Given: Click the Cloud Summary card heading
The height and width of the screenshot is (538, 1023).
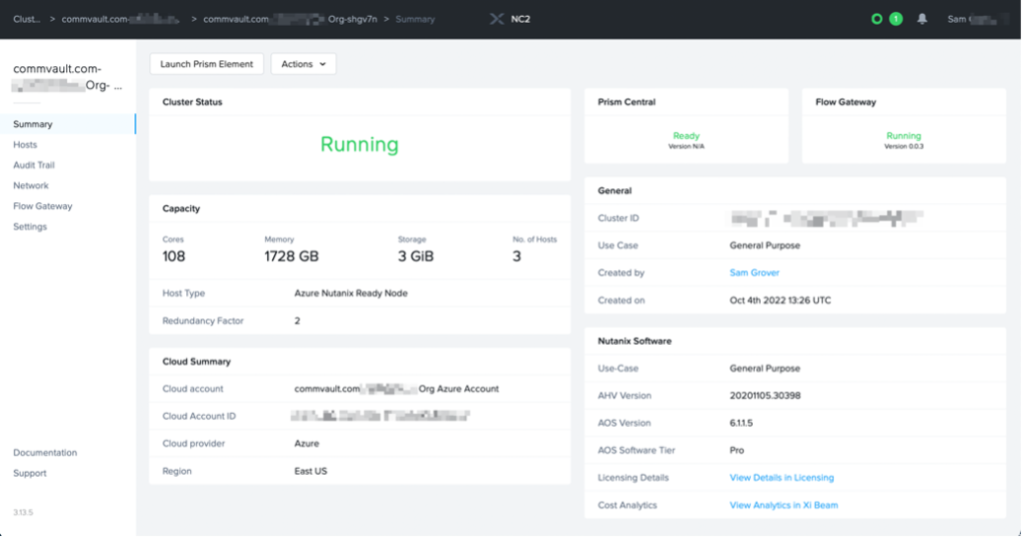Looking at the screenshot, I should 196,361.
